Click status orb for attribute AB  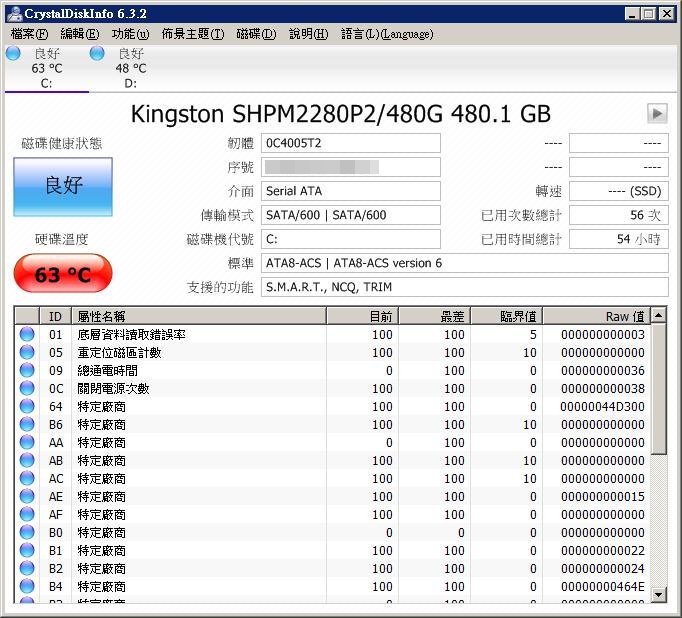(27, 460)
